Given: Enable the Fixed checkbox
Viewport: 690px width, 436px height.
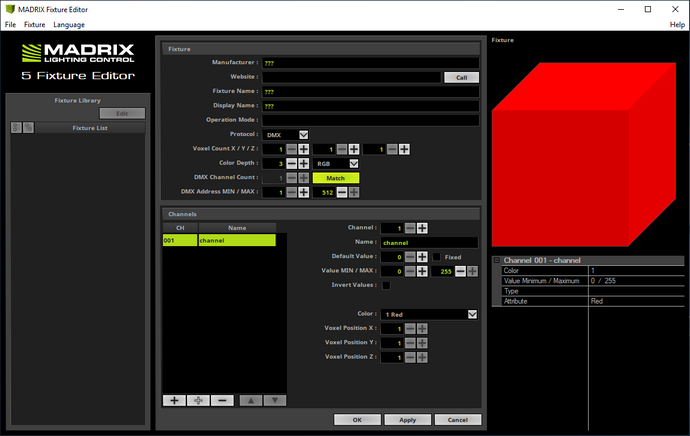Looking at the screenshot, I should point(437,257).
